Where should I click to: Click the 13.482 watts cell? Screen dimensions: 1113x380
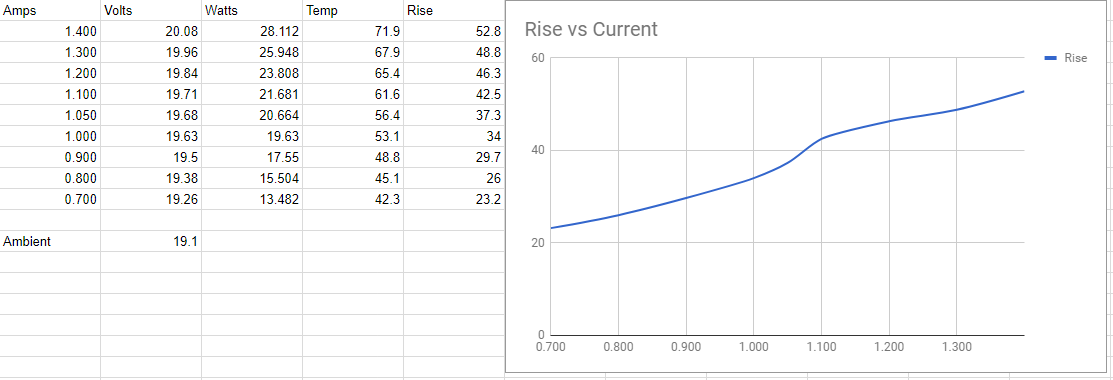tap(252, 200)
